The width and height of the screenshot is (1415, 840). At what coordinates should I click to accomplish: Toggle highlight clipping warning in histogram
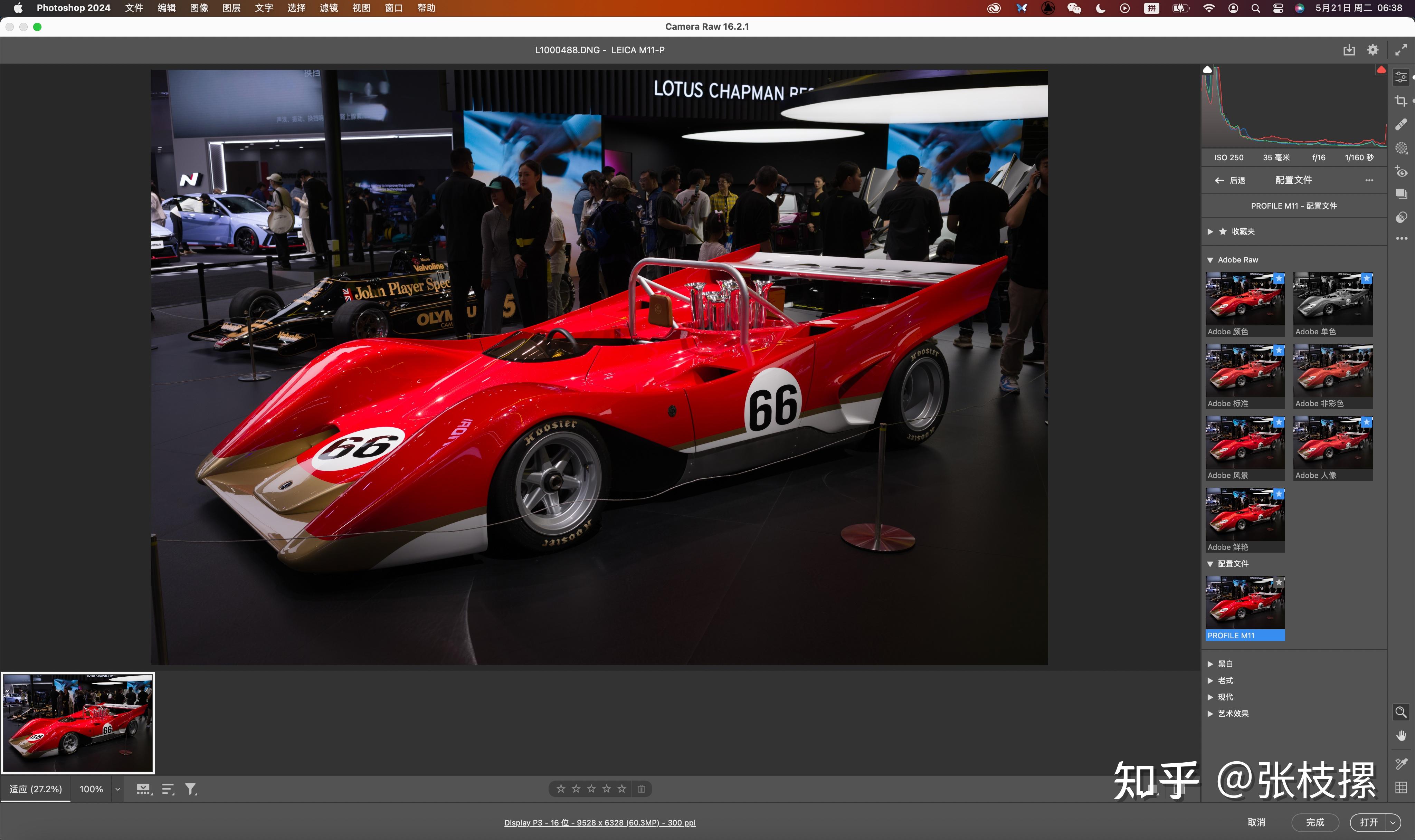coord(1381,70)
